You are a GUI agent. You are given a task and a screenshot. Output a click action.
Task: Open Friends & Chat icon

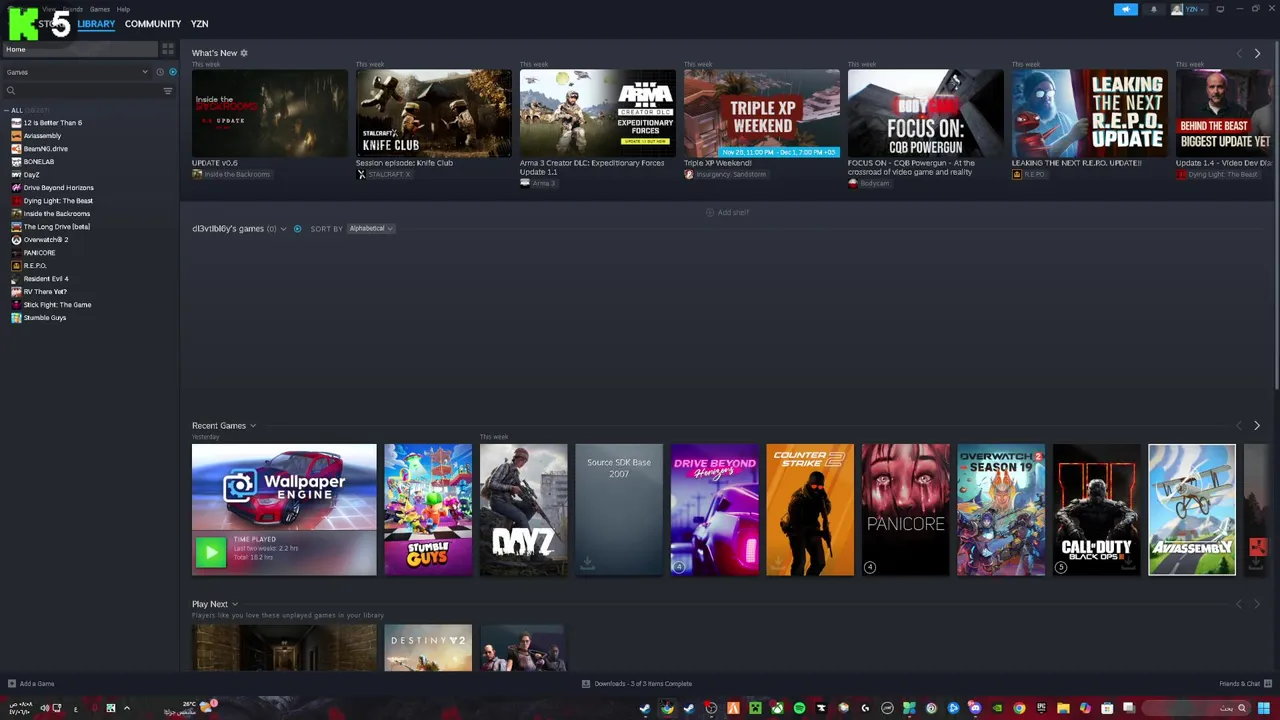click(x=1267, y=684)
